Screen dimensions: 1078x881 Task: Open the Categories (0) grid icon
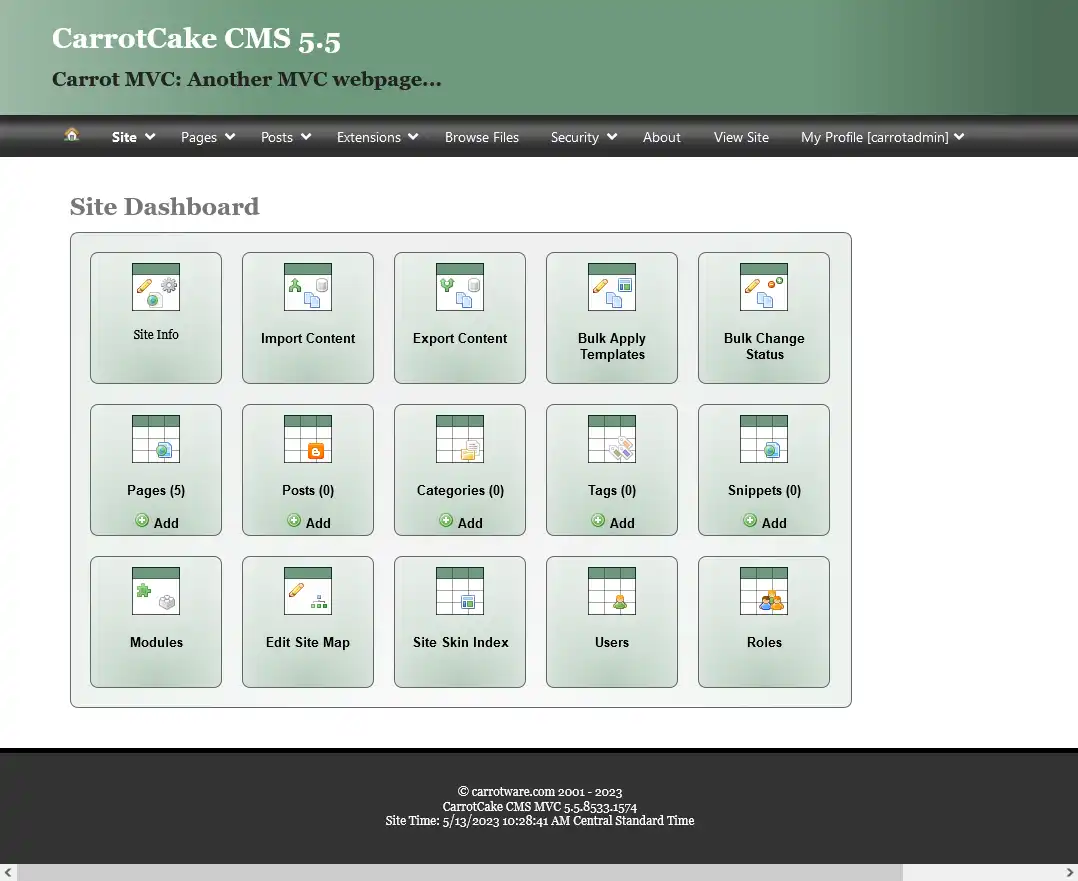tap(460, 439)
